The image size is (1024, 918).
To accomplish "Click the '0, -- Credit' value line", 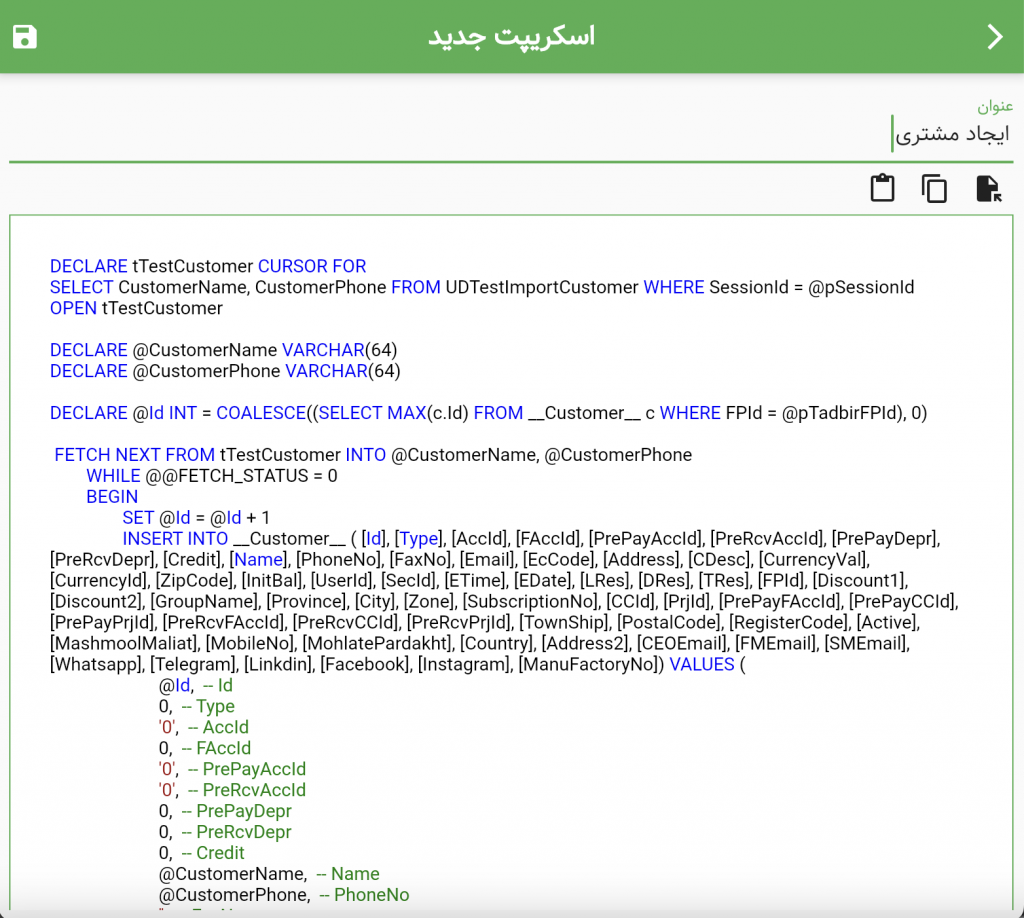I will (x=202, y=853).
